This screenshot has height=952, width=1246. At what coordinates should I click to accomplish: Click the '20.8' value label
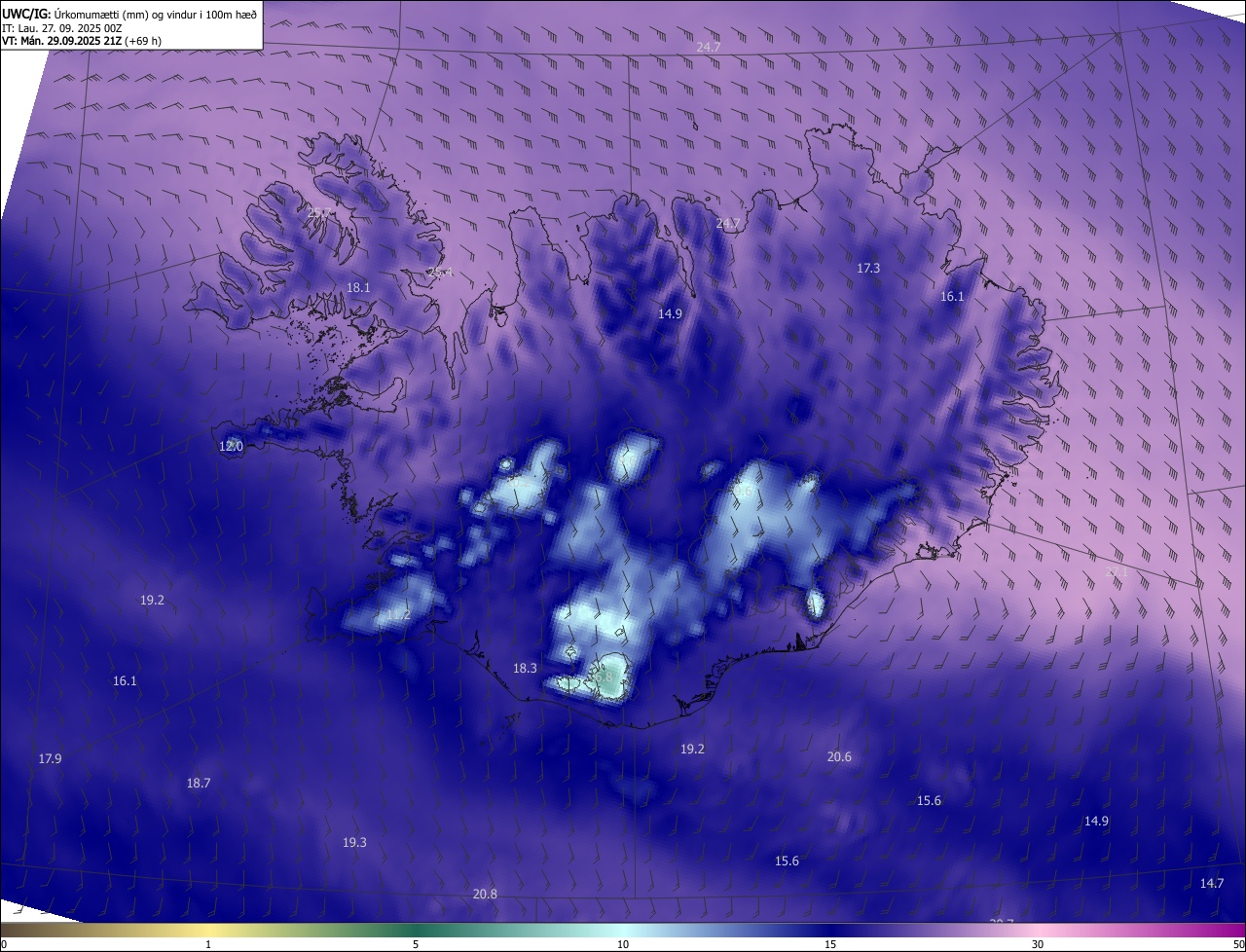coord(485,894)
